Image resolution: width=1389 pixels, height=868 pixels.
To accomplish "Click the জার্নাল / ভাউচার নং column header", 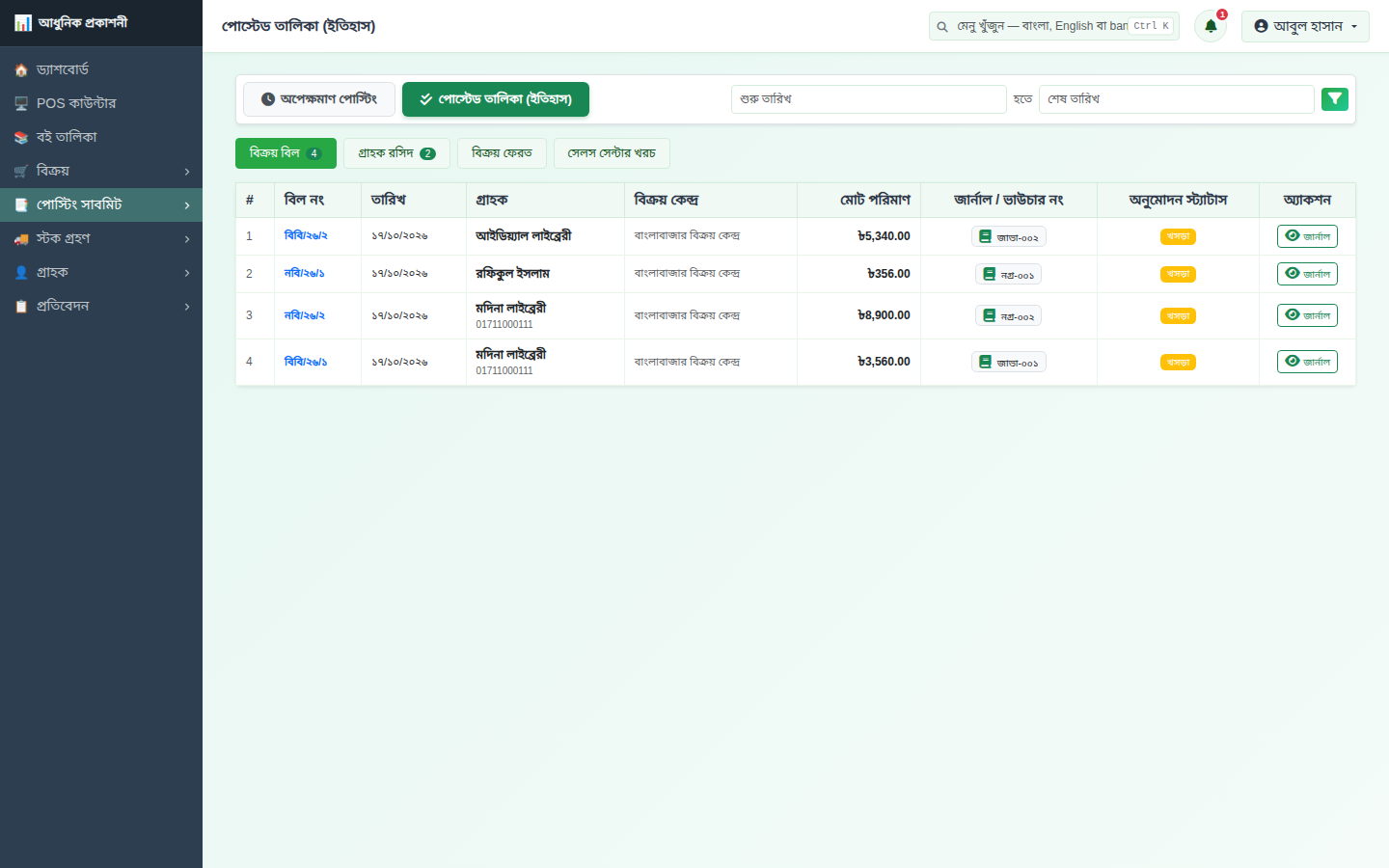I will pyautogui.click(x=1009, y=200).
